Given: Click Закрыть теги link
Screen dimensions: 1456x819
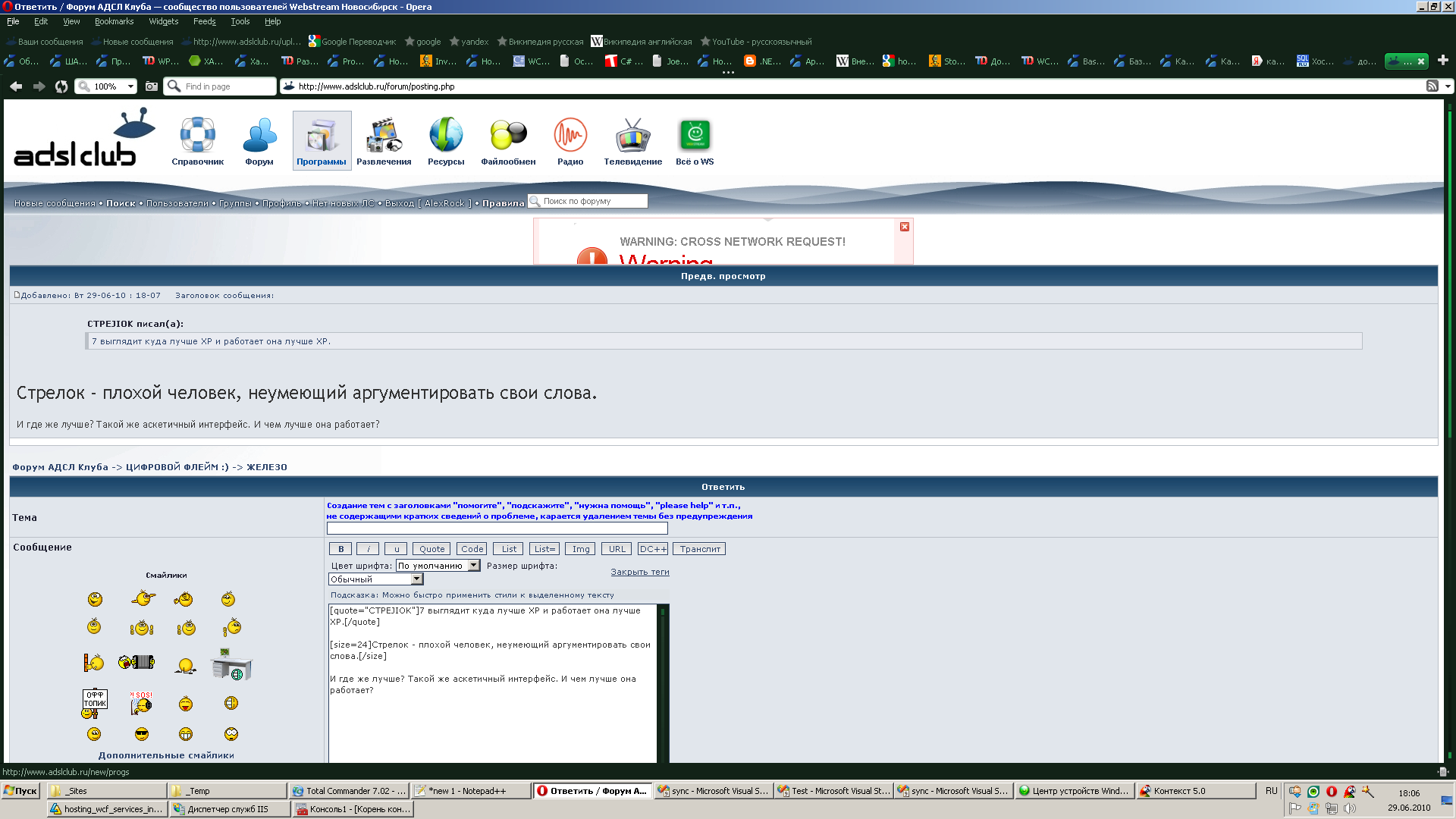Looking at the screenshot, I should coord(640,573).
